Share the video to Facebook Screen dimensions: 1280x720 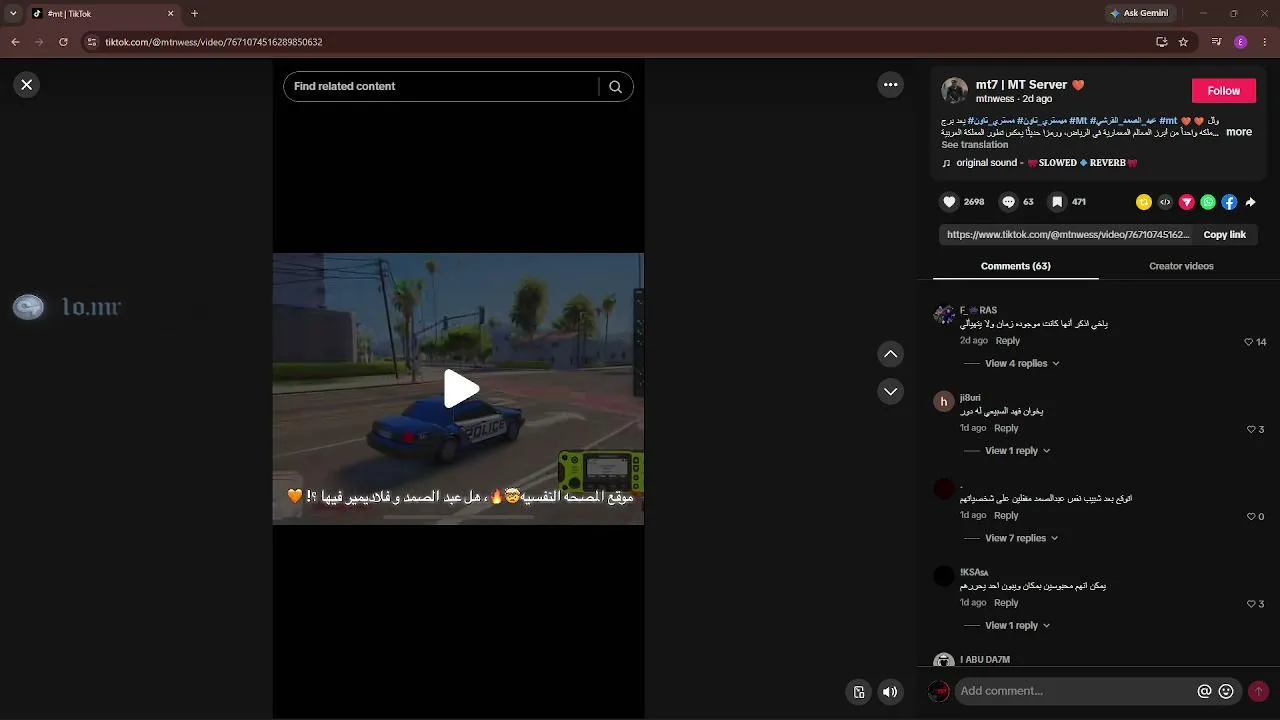pyautogui.click(x=1229, y=202)
